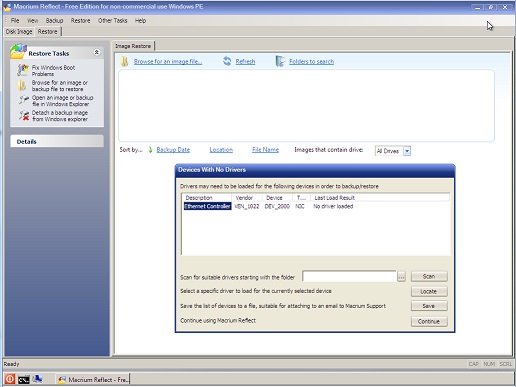Click the DEV_2000 device cell

pos(277,206)
